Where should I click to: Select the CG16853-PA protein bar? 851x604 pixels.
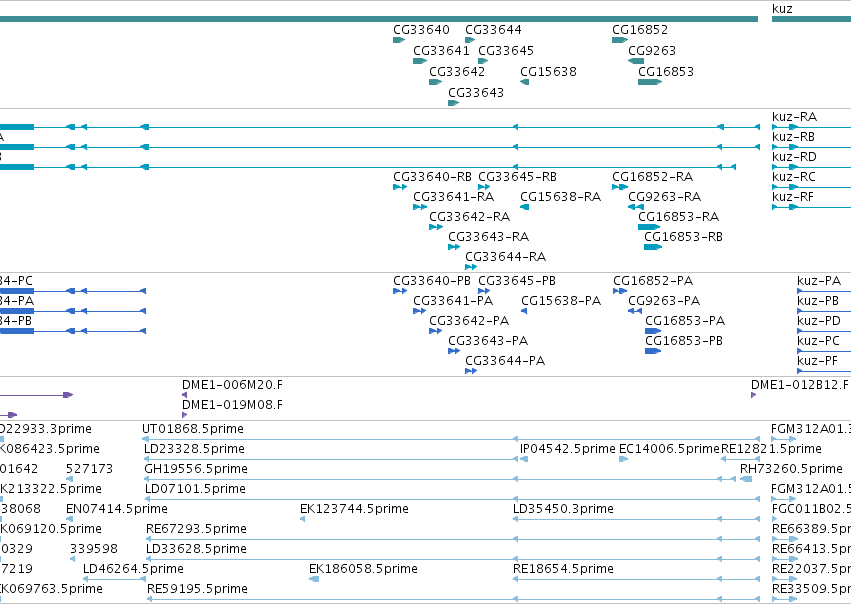pyautogui.click(x=653, y=331)
